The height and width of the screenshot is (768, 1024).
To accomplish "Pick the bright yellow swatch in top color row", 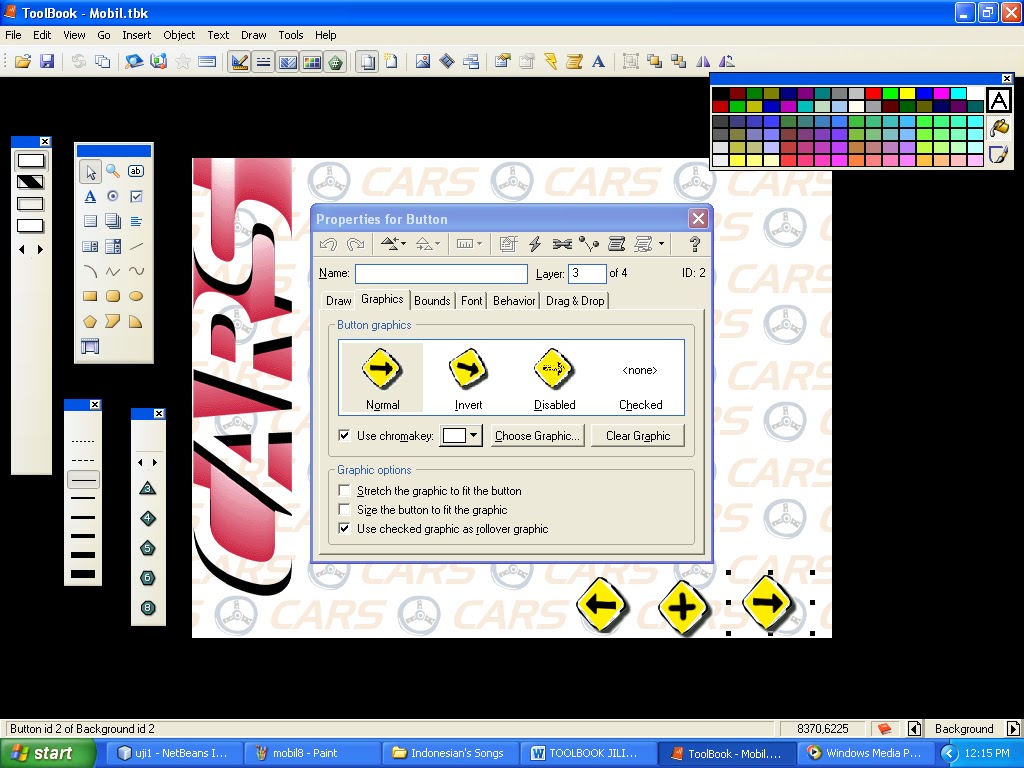I will coord(907,94).
